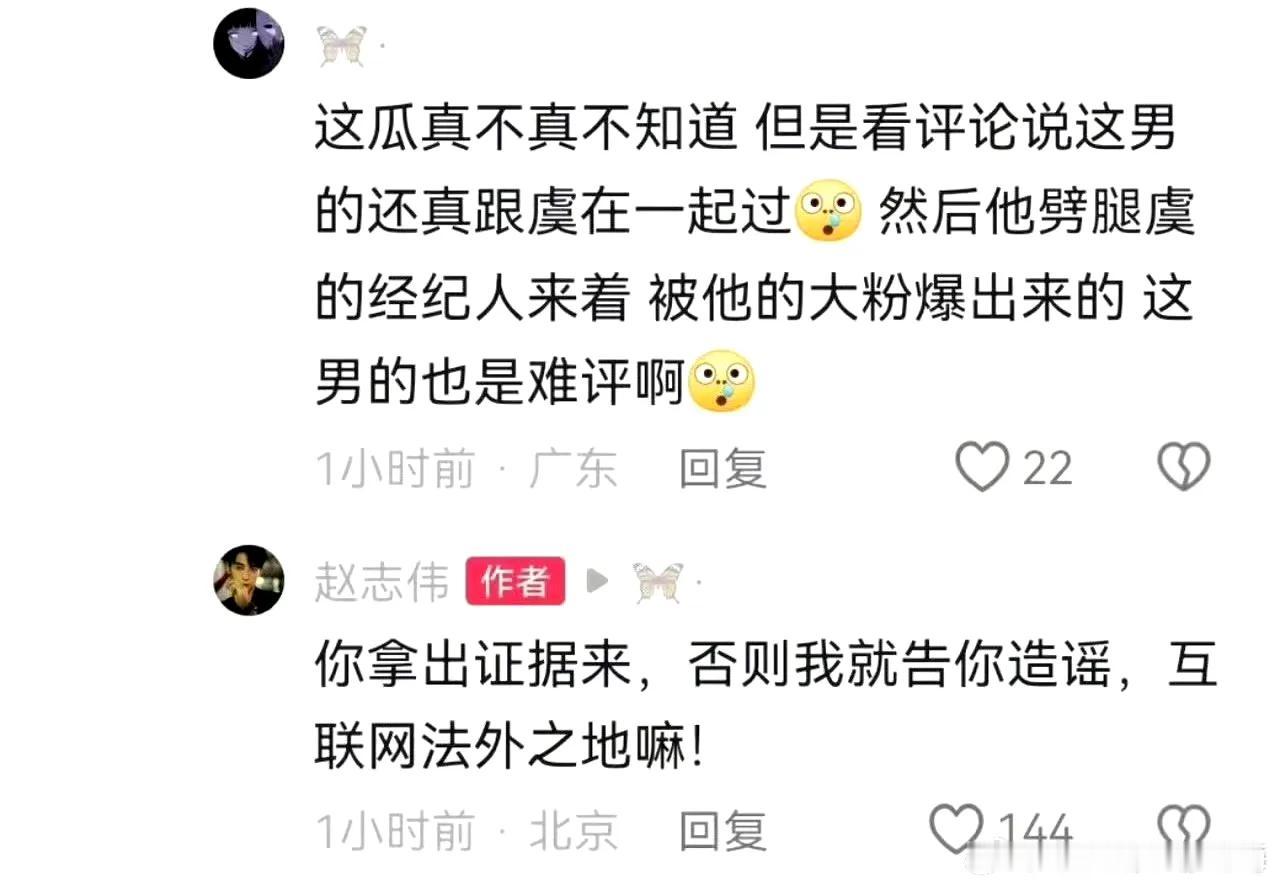
Task: Open 赵志伟's profile via username
Action: click(382, 582)
